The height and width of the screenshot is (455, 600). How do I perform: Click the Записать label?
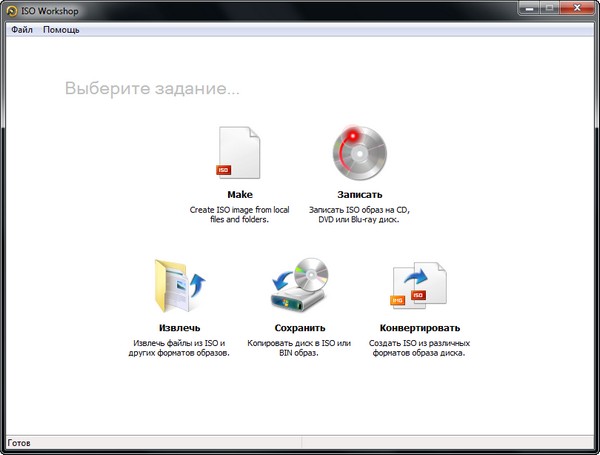pos(360,194)
